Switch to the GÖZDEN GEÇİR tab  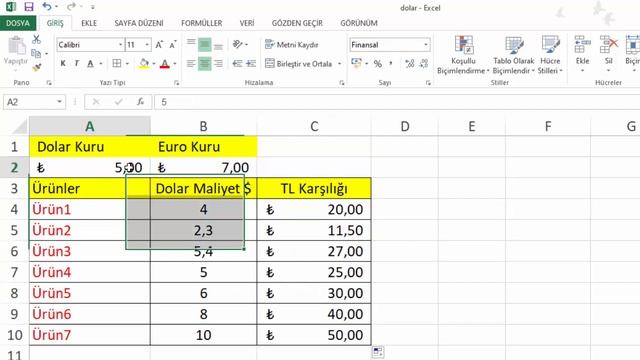tap(297, 23)
